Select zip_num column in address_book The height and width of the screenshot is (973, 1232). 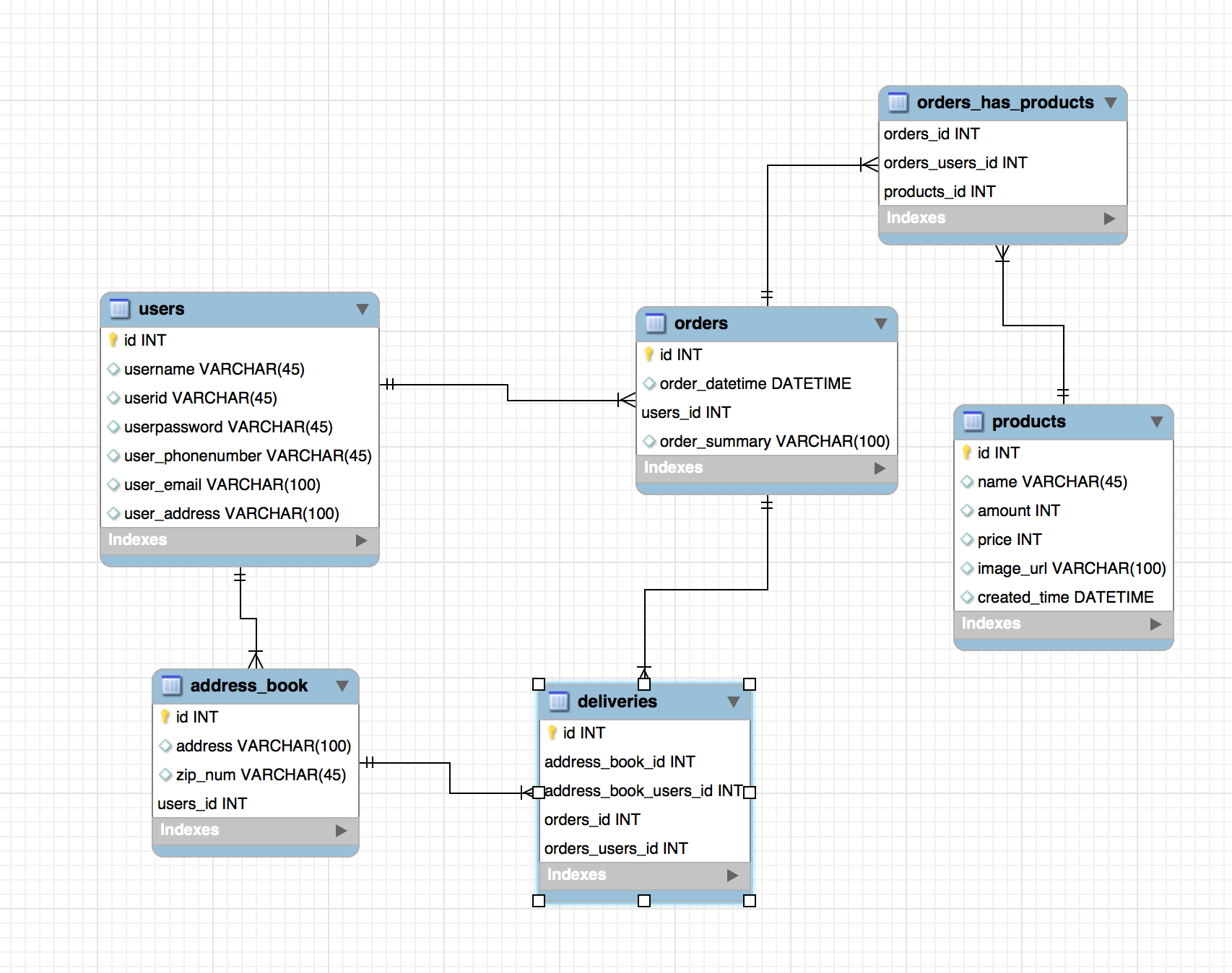pyautogui.click(x=260, y=775)
